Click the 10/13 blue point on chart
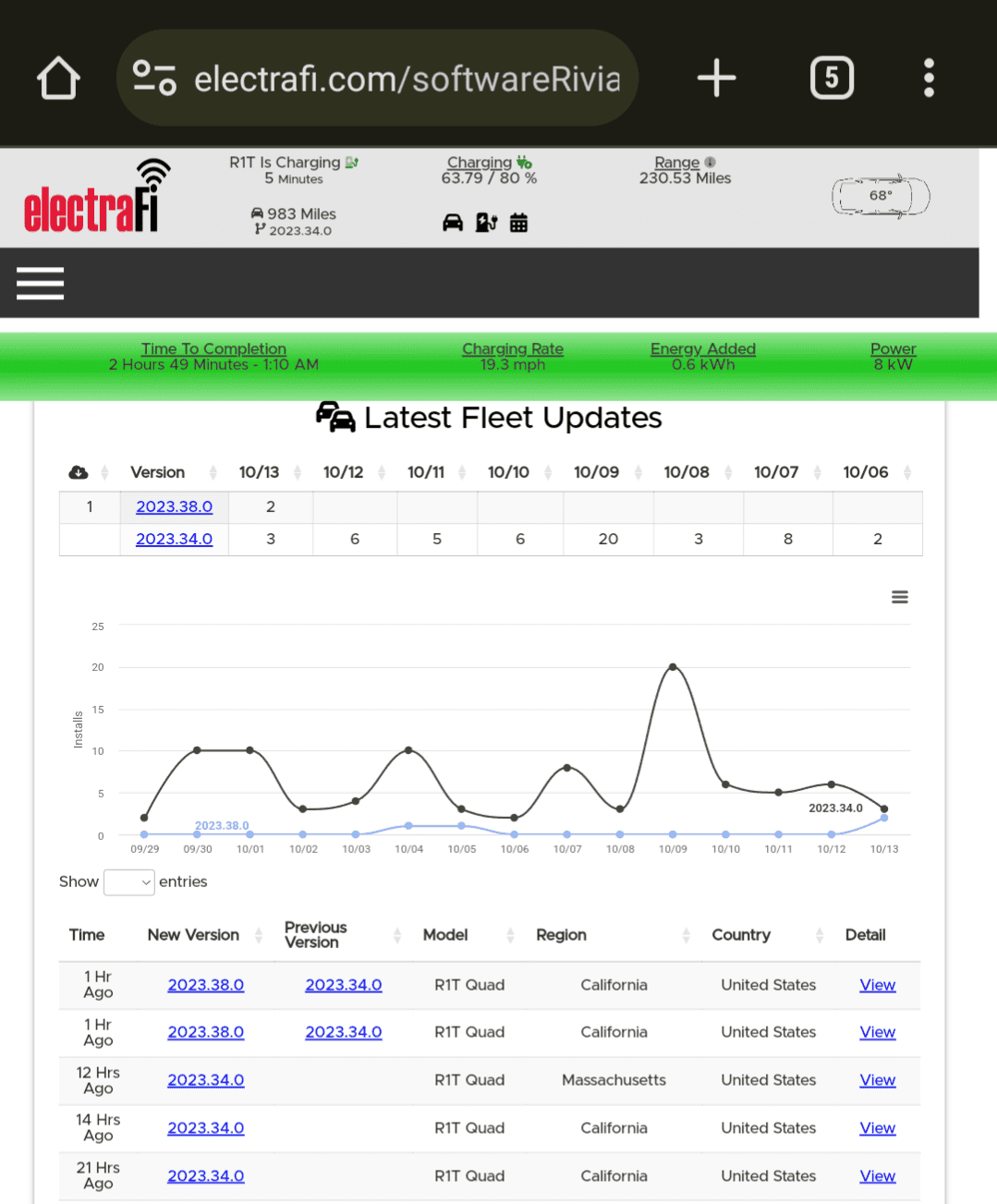The image size is (997, 1204). (x=884, y=818)
